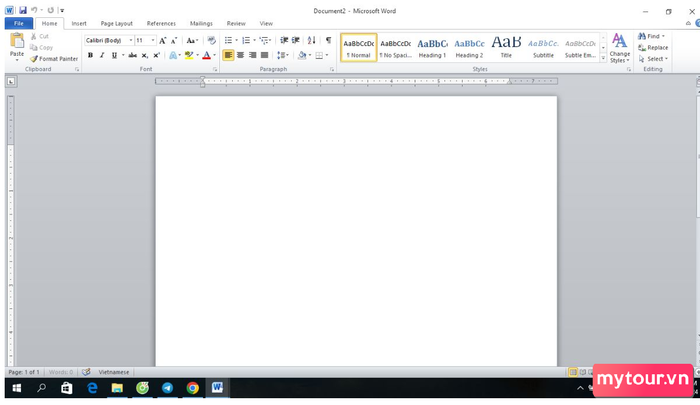Click the Decrease Indent icon
Screen dimensions: 700x405
pos(284,41)
